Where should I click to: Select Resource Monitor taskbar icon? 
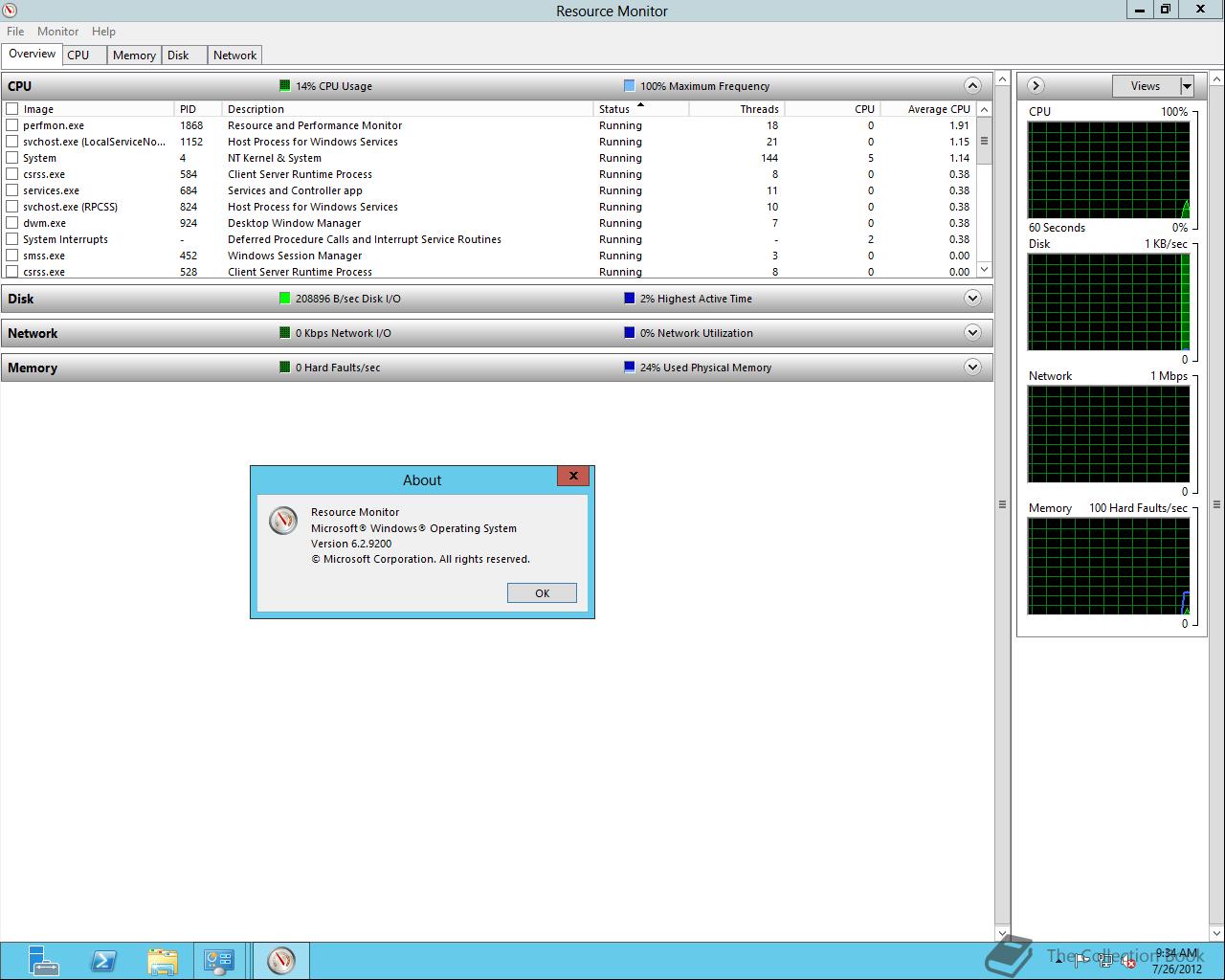coord(281,960)
